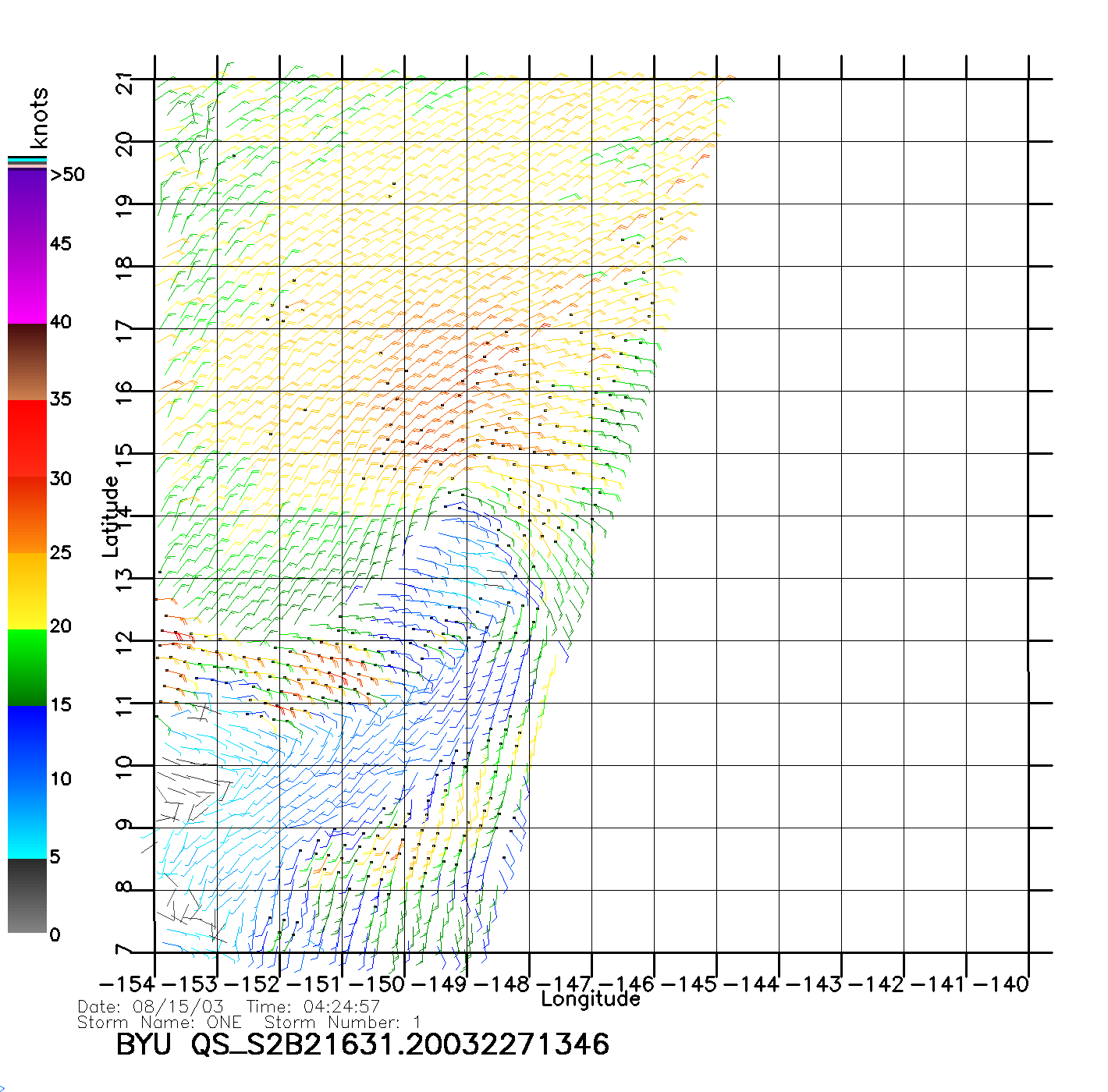This screenshot has width=1108, height=1092.
Task: Click the 'Longitude' axis title
Action: click(x=591, y=999)
